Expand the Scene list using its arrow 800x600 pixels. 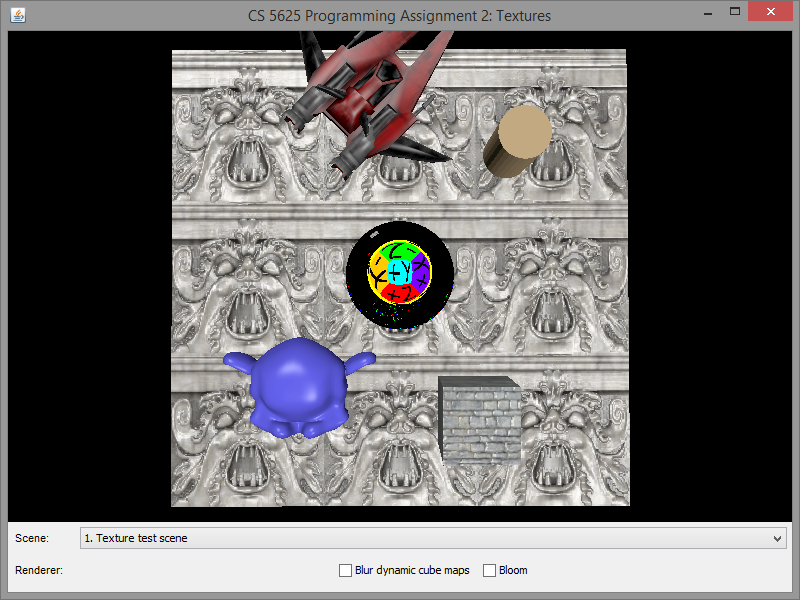(x=778, y=538)
